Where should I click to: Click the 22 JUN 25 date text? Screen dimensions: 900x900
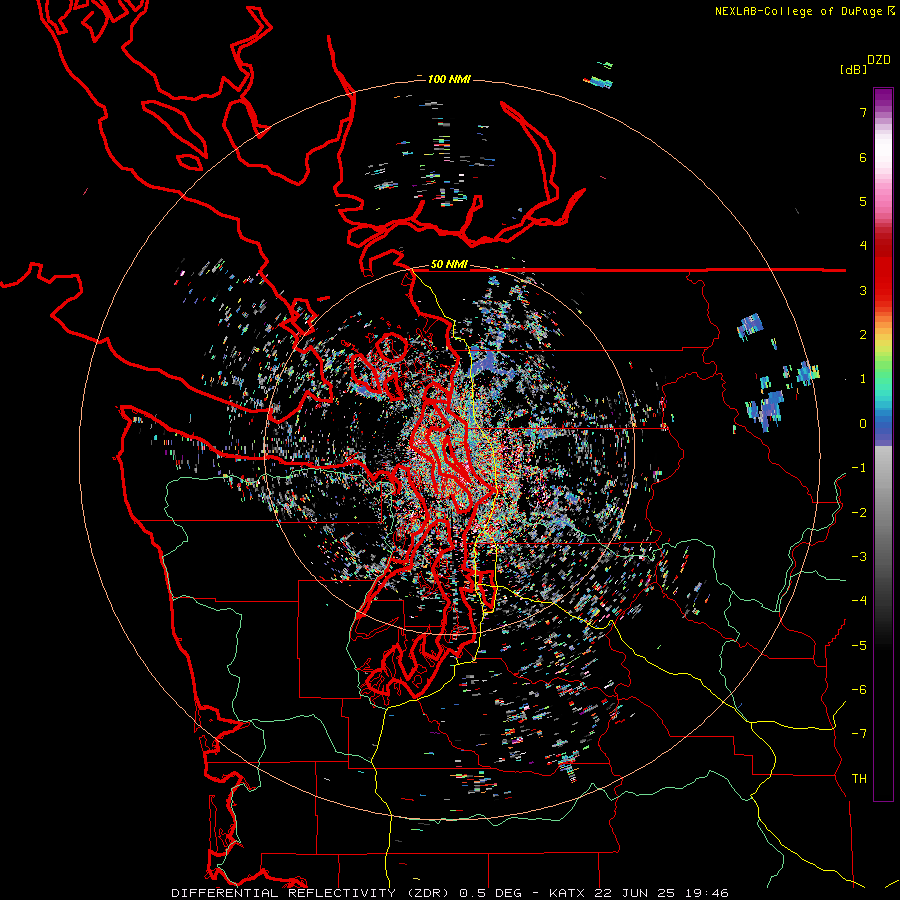click(x=634, y=893)
